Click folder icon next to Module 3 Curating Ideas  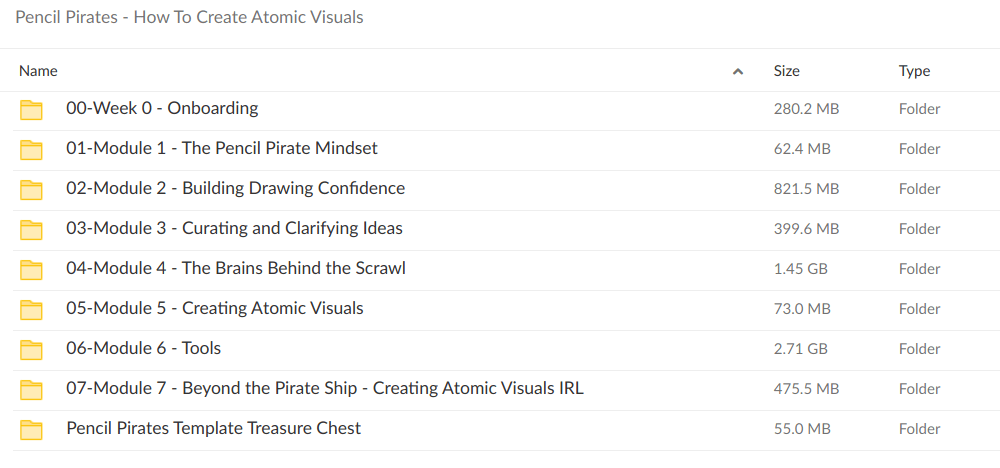click(32, 230)
